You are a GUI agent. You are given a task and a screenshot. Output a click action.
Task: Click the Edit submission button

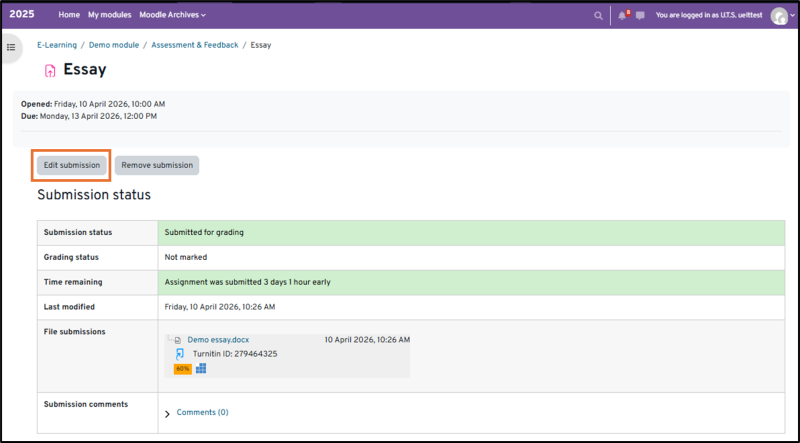click(71, 165)
